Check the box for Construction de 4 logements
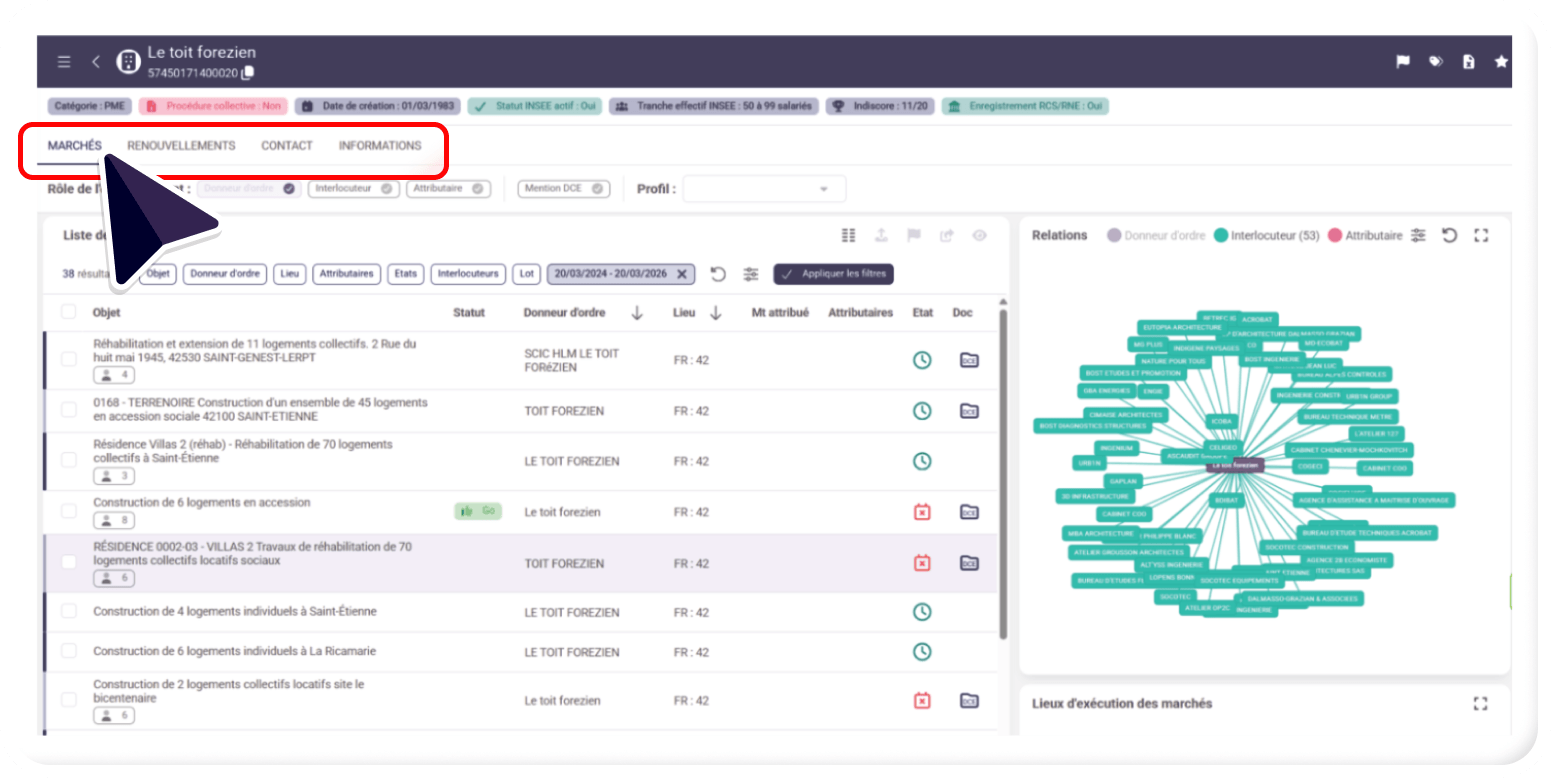This screenshot has width=1551, height=778. tap(69, 612)
